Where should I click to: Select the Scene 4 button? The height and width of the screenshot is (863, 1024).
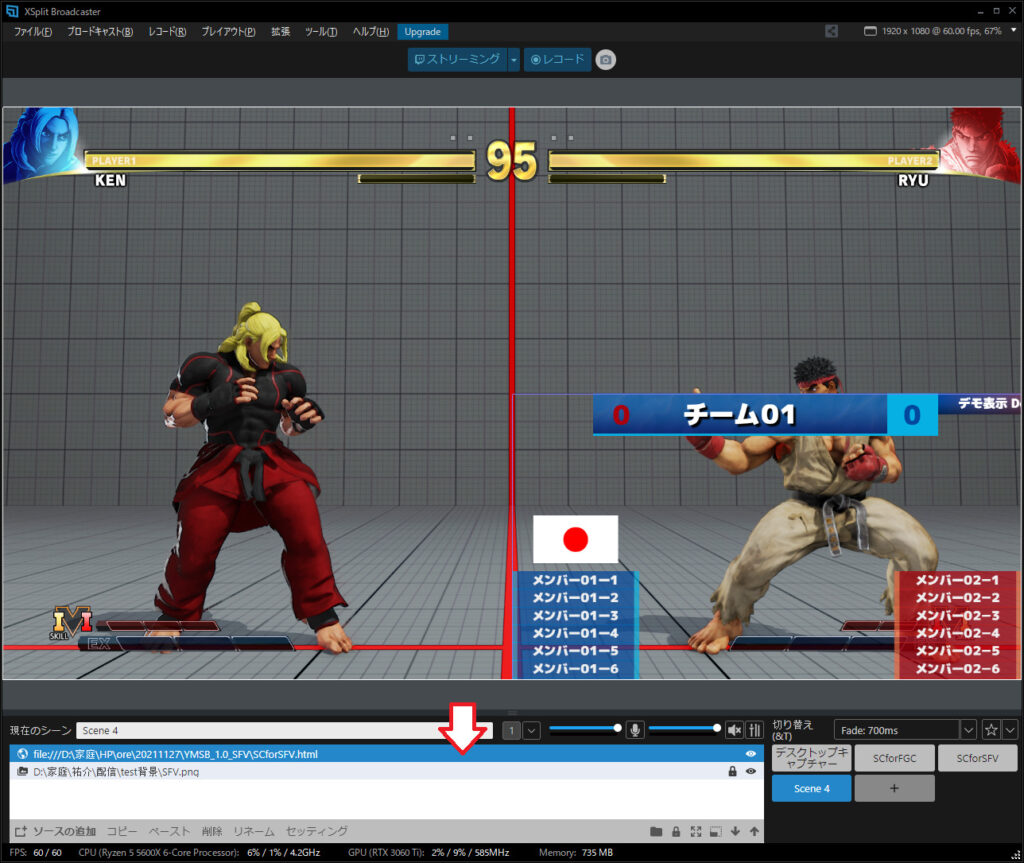(811, 788)
